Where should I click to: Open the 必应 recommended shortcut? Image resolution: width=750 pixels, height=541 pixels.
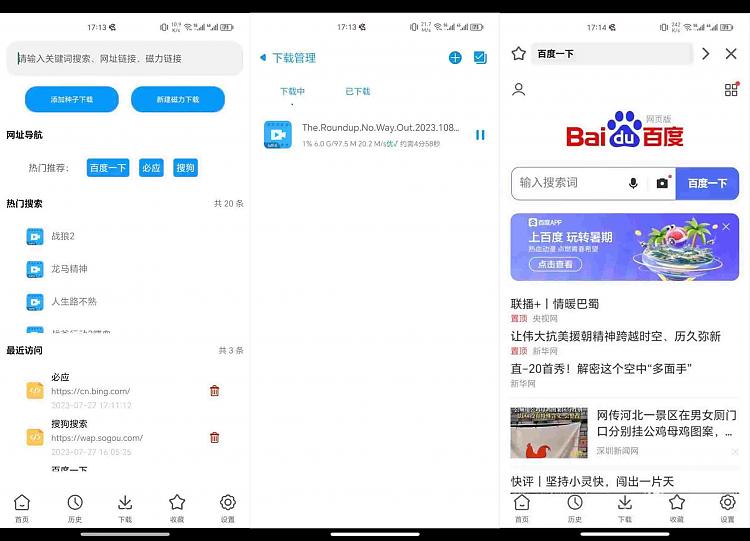click(151, 168)
